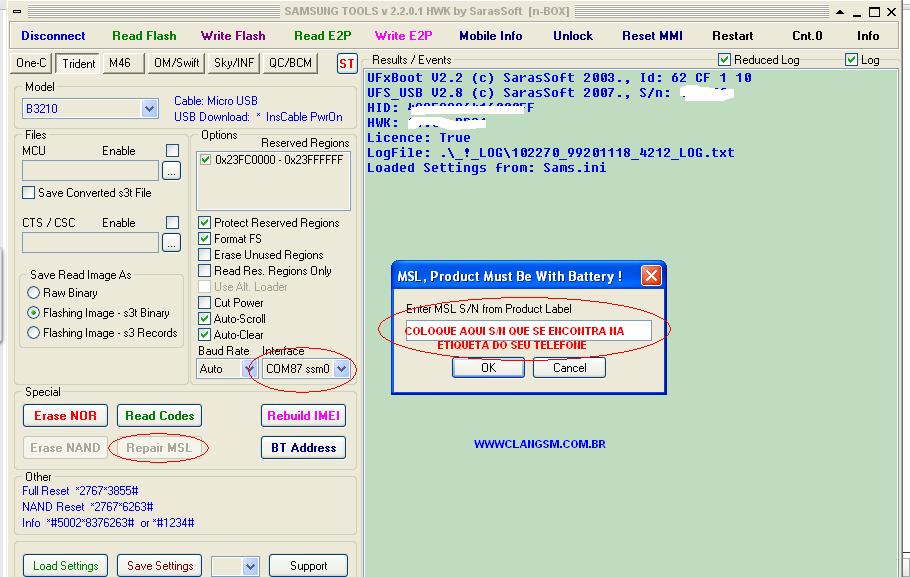Click the Save Settings button
Image resolution: width=910 pixels, height=577 pixels.
(160, 566)
